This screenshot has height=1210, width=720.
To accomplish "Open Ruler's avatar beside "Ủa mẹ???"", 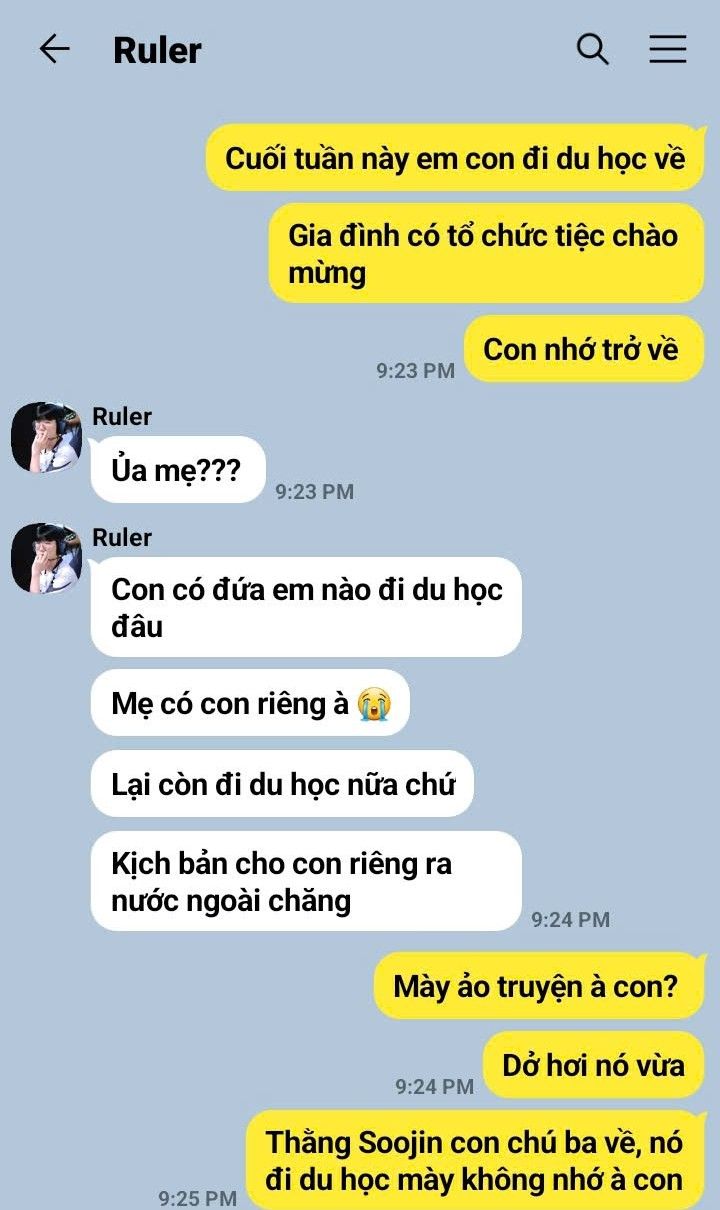I will [x=46, y=437].
